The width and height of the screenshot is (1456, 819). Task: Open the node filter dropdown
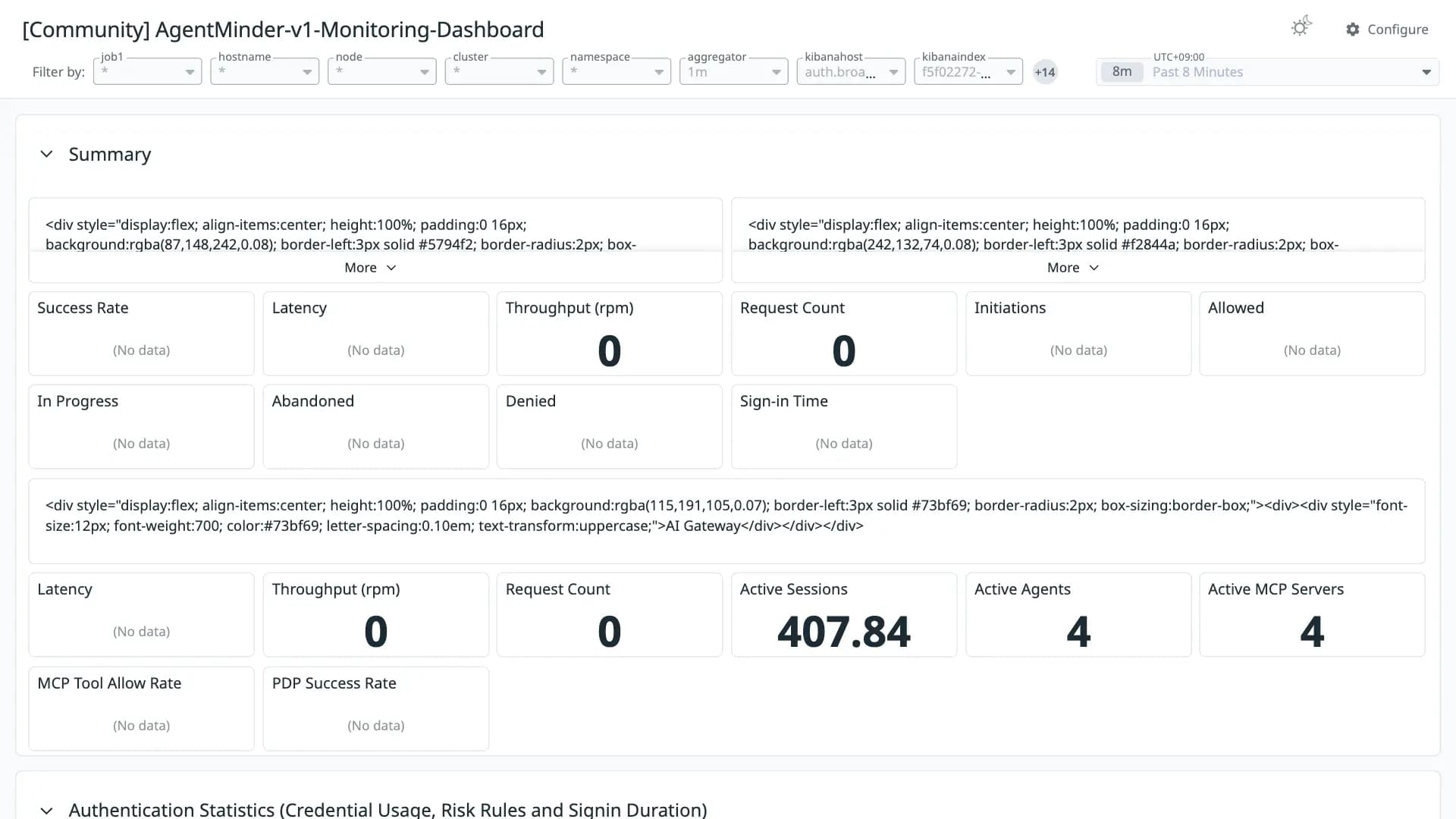click(382, 71)
